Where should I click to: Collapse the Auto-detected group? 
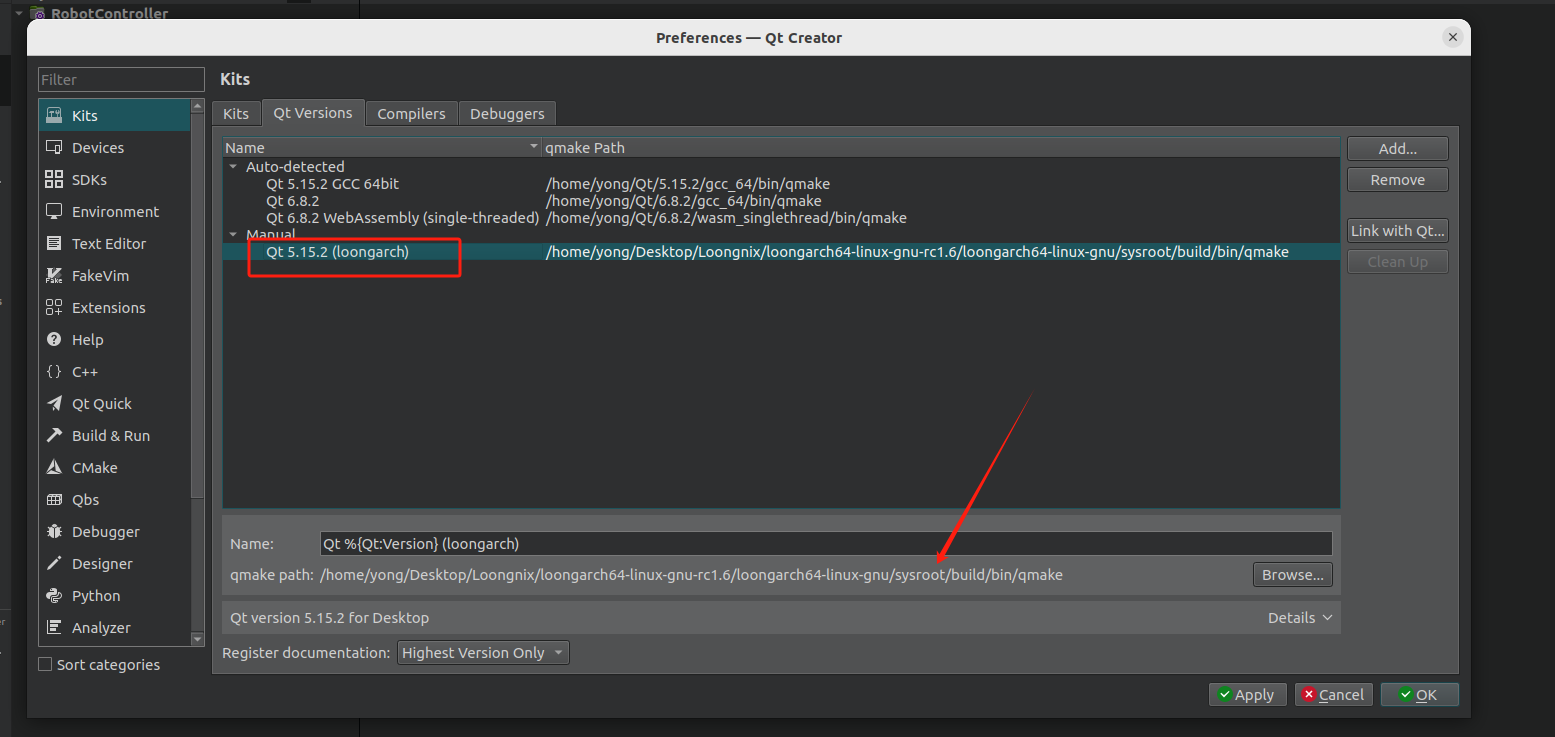233,167
